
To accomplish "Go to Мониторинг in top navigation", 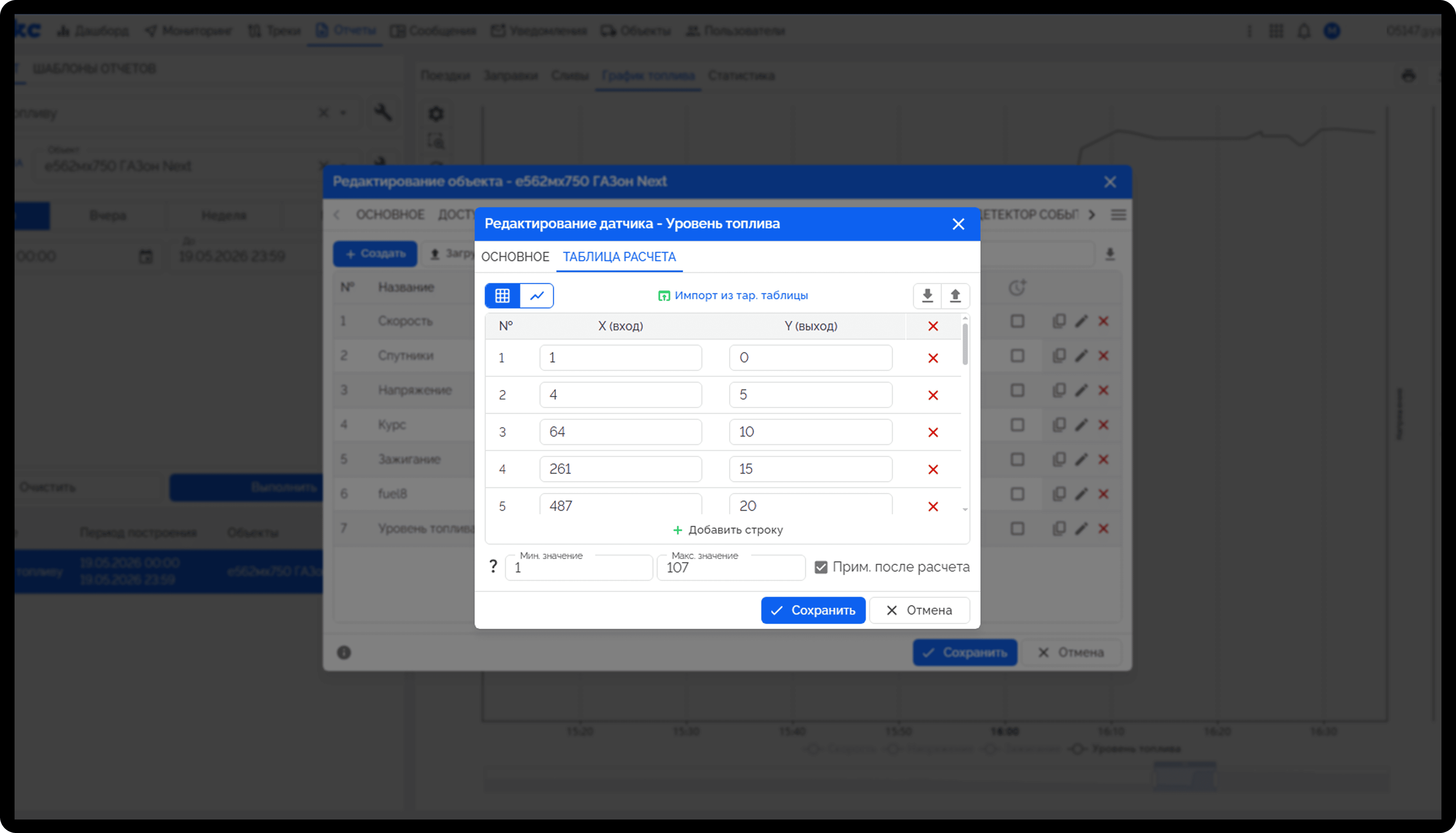I will click(189, 31).
